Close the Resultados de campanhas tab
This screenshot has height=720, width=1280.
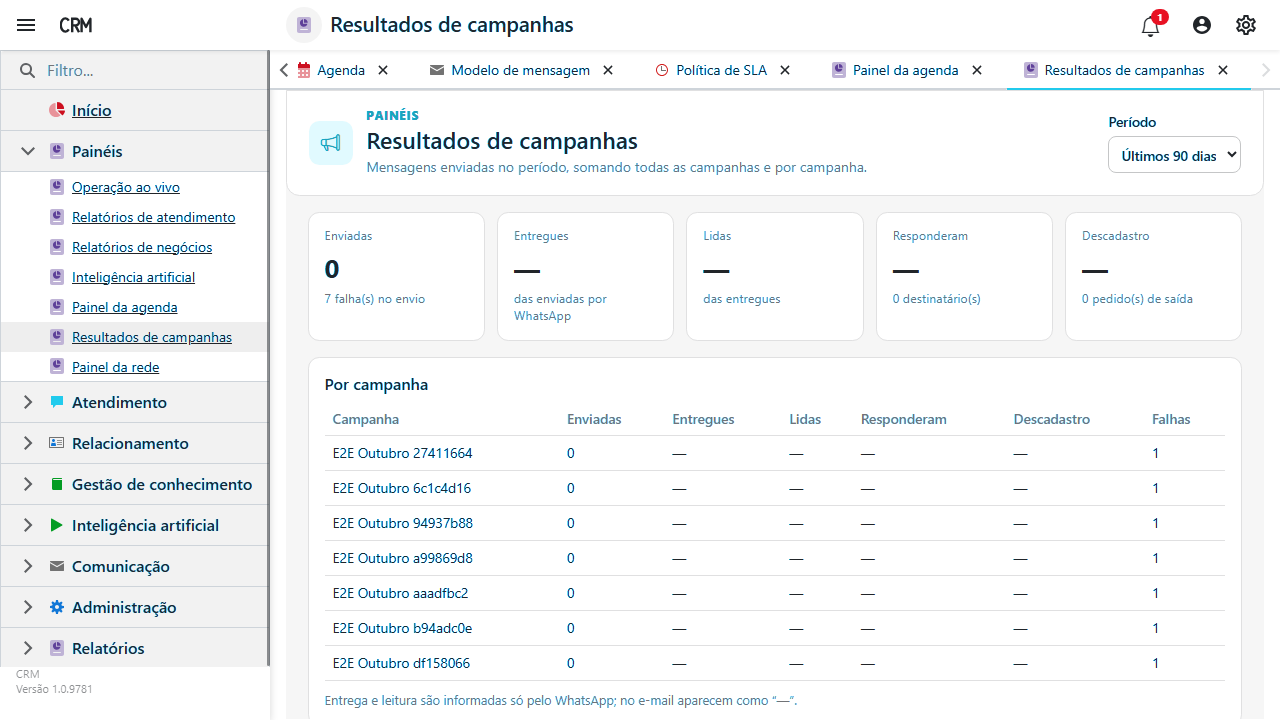point(1223,70)
